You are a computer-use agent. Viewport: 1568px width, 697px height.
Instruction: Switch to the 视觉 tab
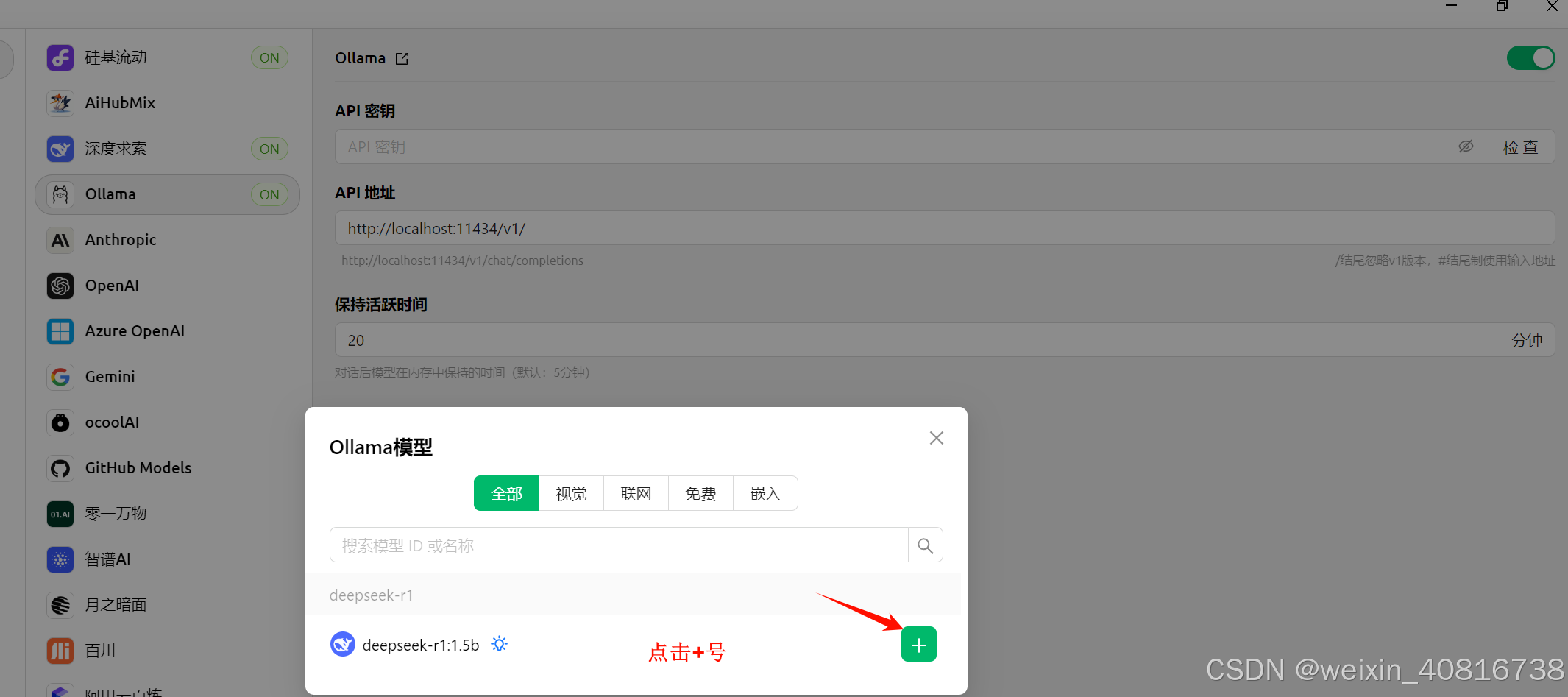(x=571, y=493)
